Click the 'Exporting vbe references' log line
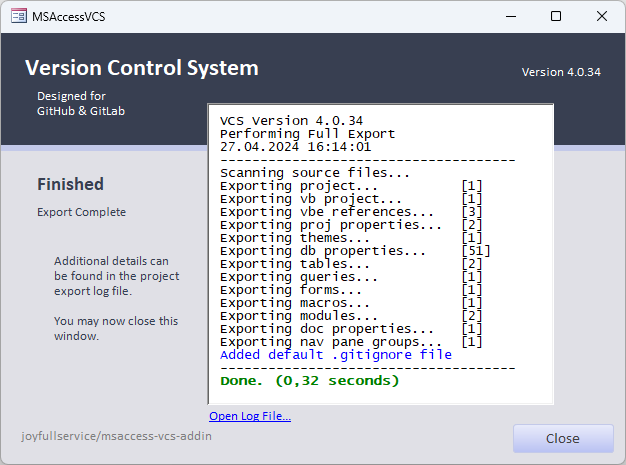Image resolution: width=626 pixels, height=465 pixels. pyautogui.click(x=327, y=211)
